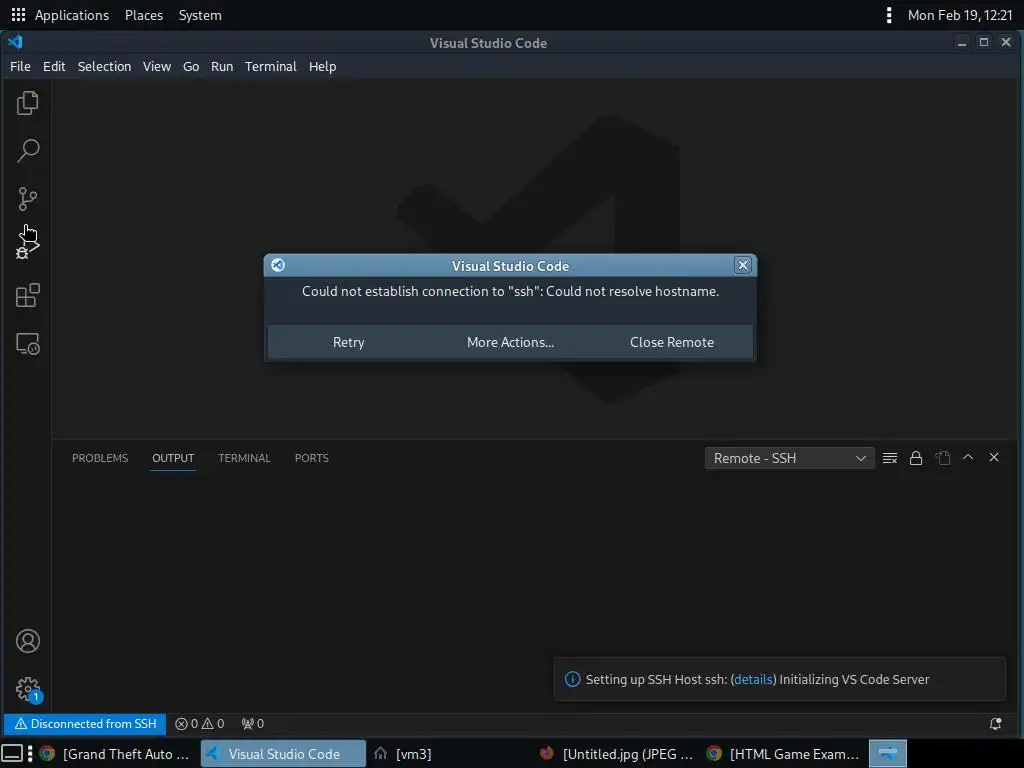Click More Actions... in the dialog
Image resolution: width=1024 pixels, height=768 pixels.
[x=511, y=342]
